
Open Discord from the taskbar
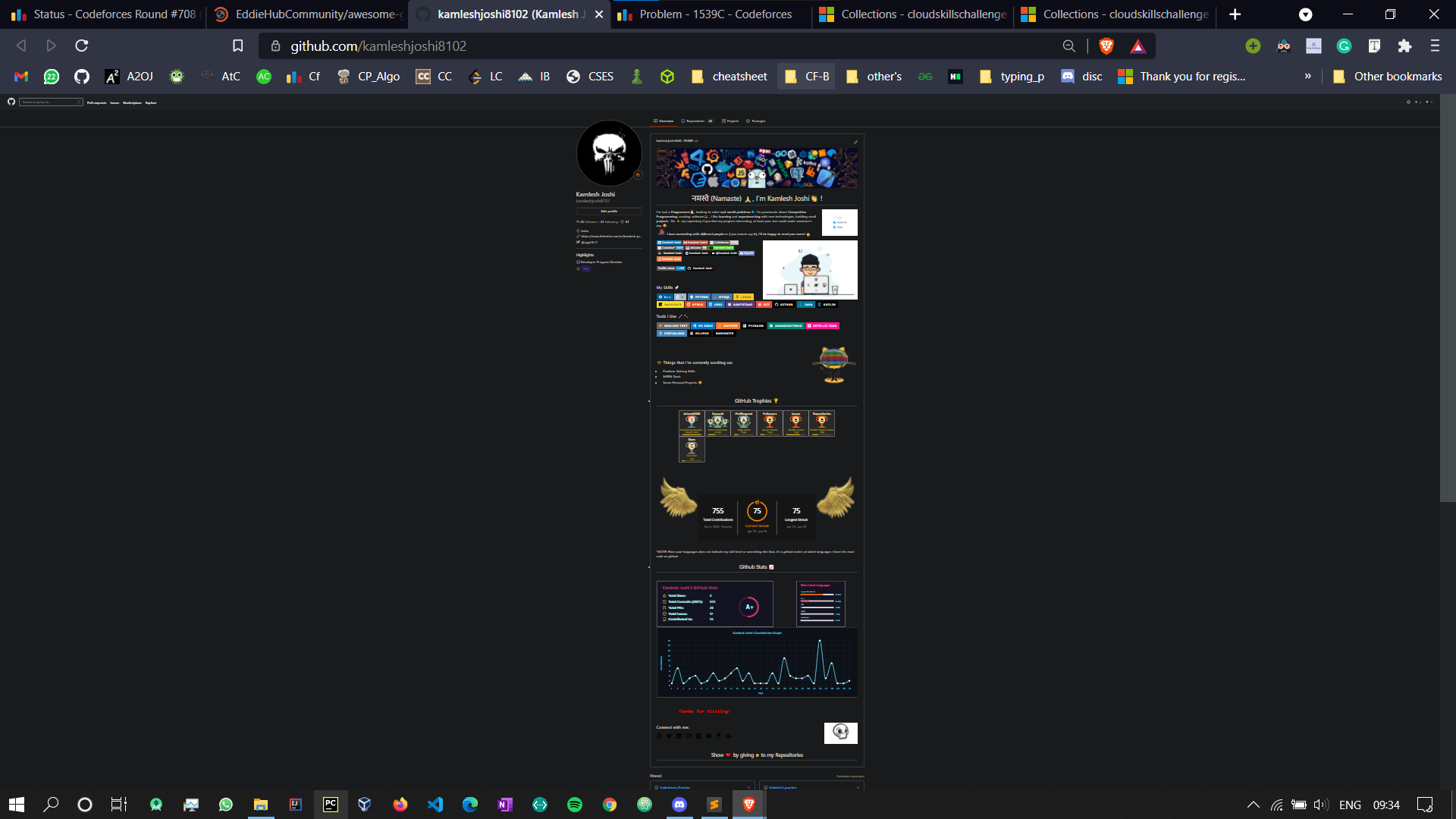coord(679,805)
